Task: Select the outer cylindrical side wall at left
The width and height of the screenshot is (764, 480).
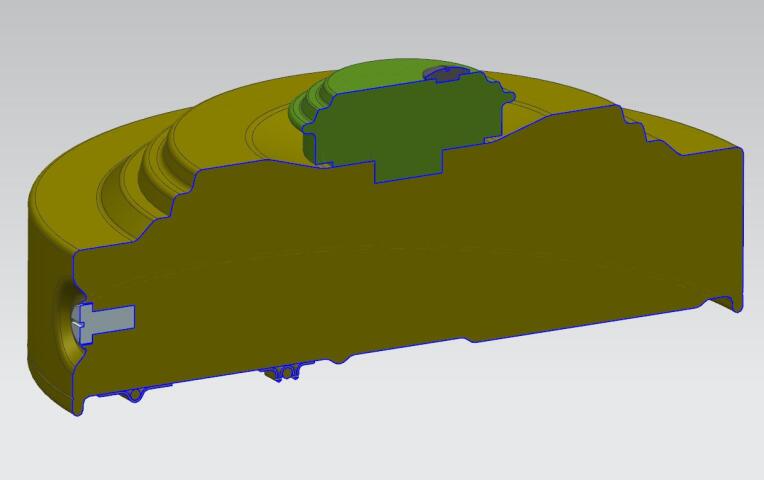Action: click(49, 302)
